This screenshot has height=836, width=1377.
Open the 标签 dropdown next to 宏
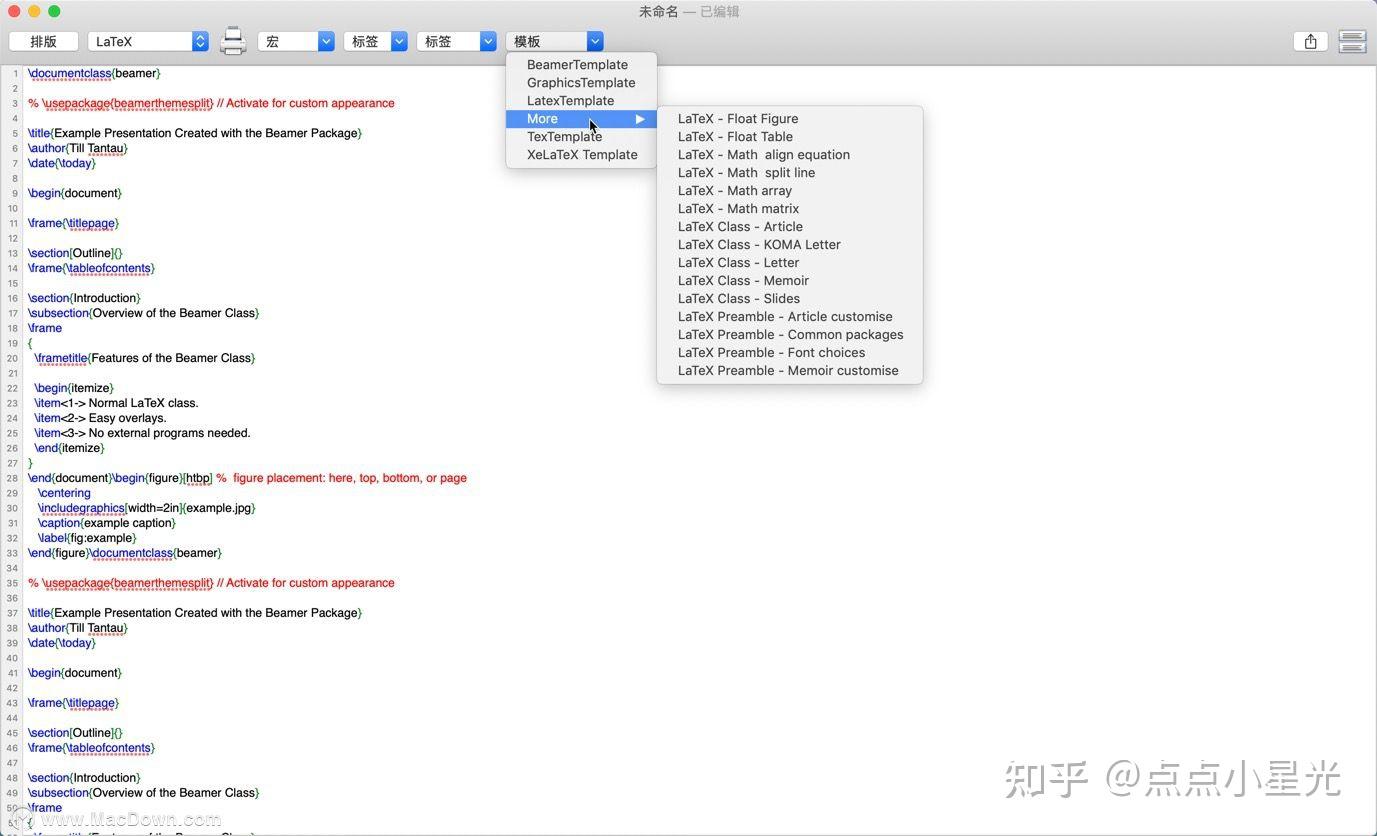[x=375, y=41]
